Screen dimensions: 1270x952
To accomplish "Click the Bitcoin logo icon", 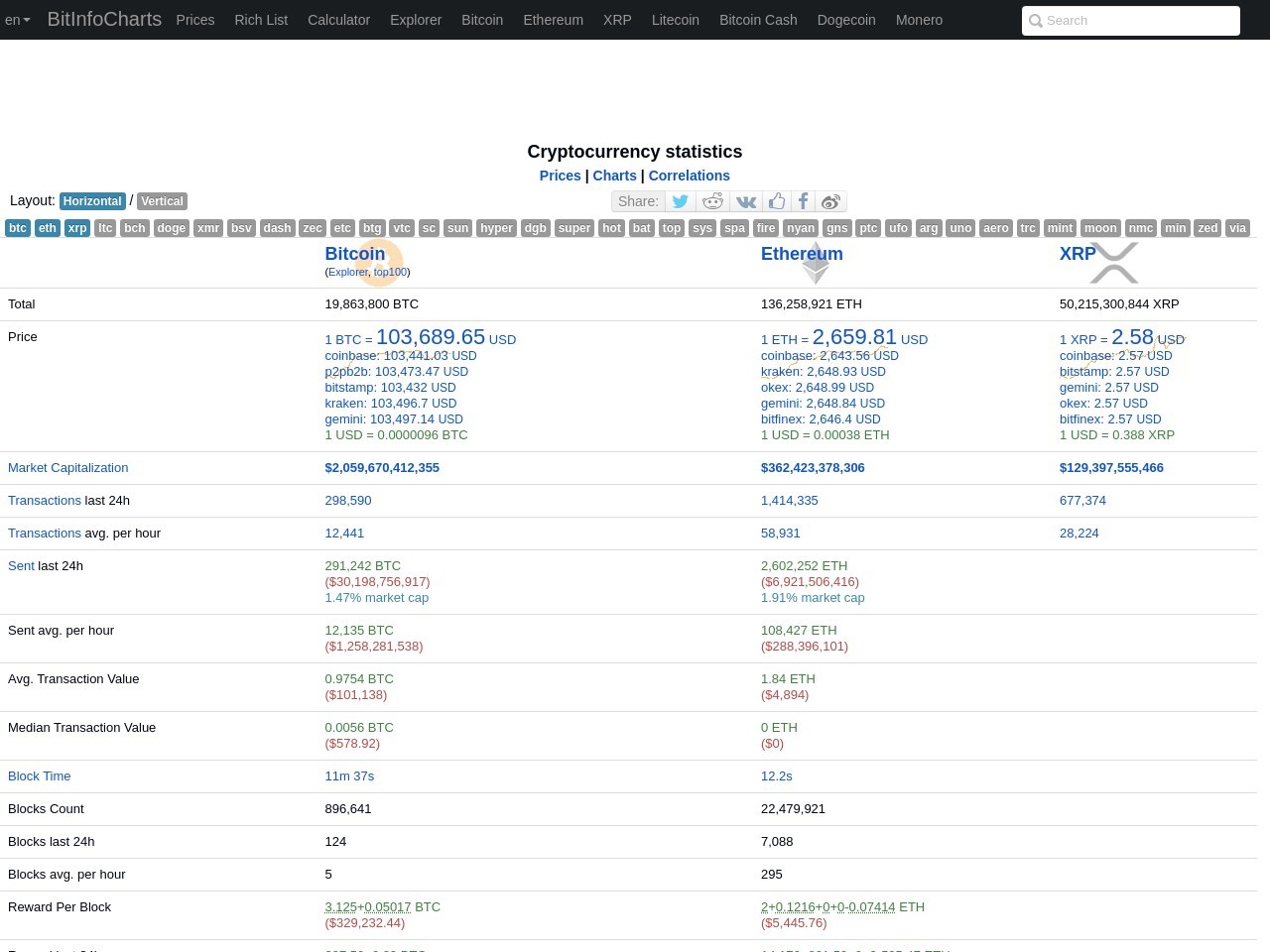I will 378,262.
